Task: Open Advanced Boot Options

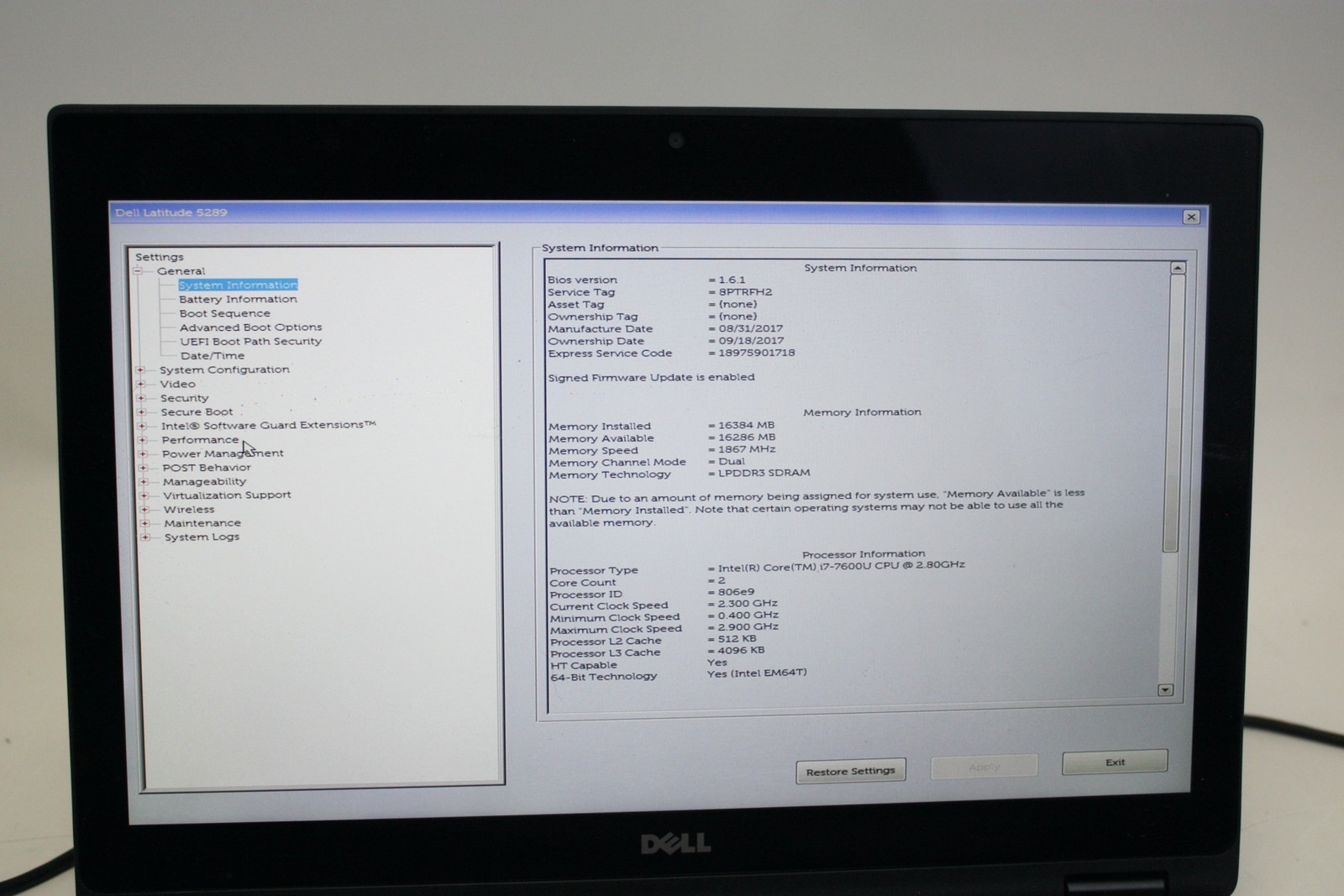Action: (250, 327)
